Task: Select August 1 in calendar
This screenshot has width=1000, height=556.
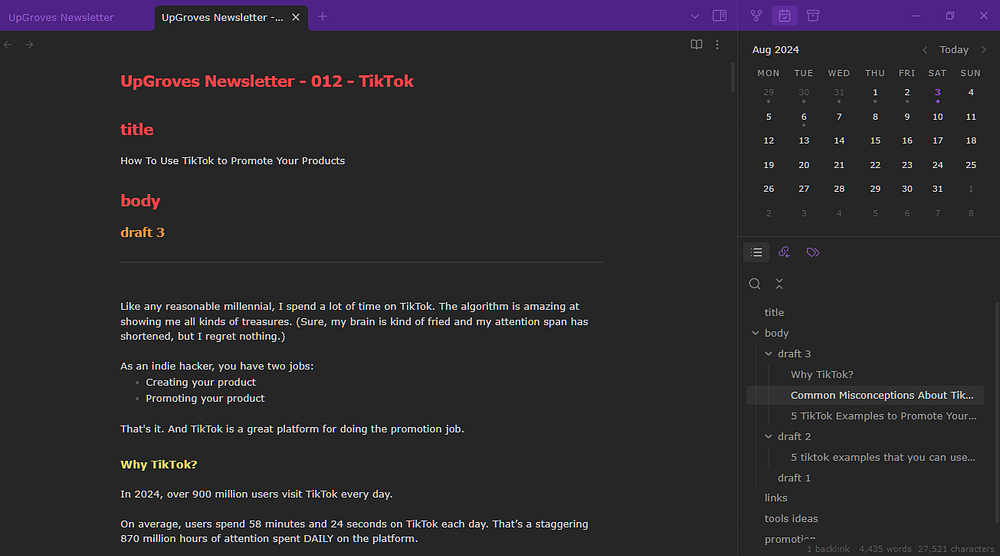Action: tap(875, 92)
